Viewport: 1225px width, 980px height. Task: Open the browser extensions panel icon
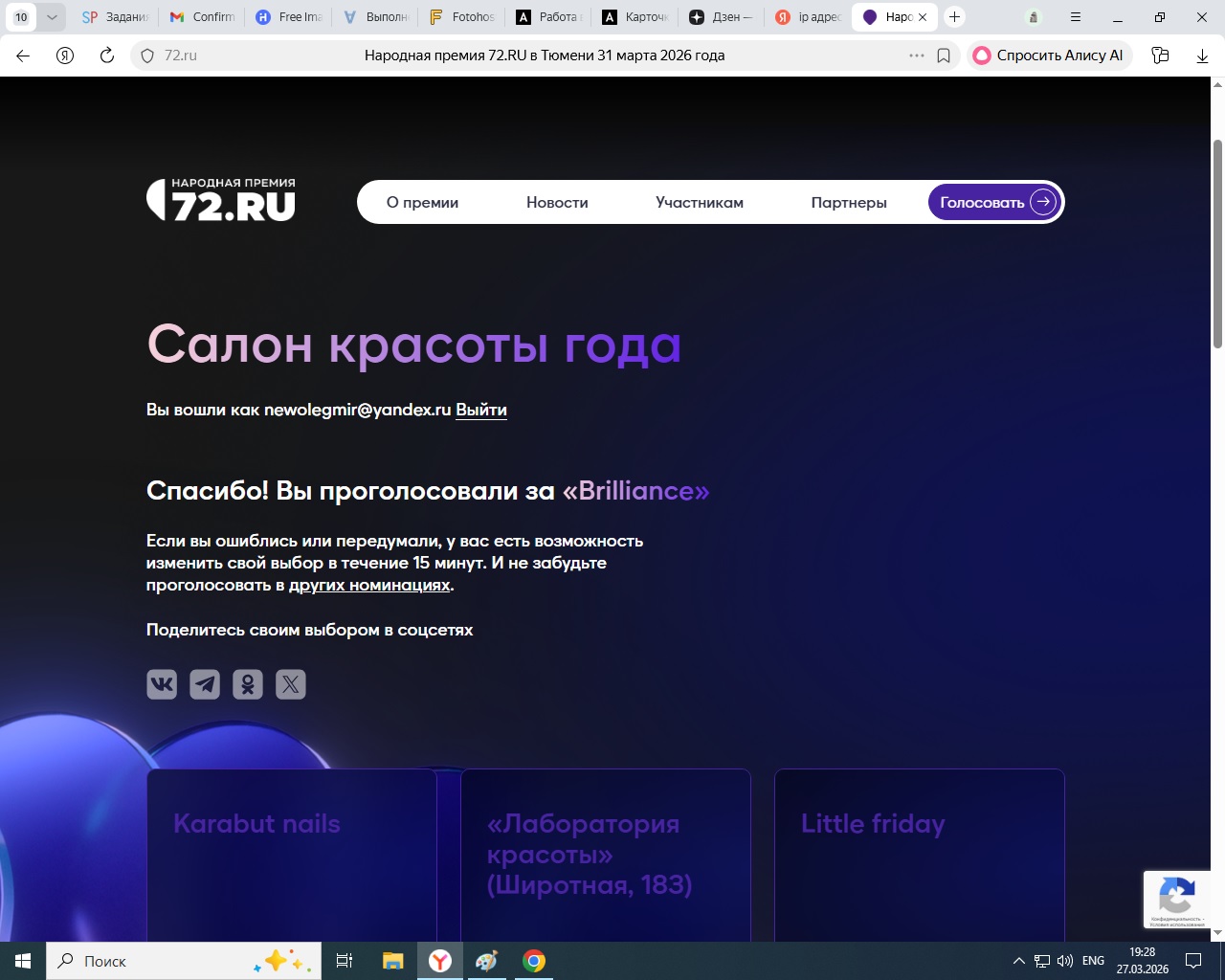[x=1161, y=56]
